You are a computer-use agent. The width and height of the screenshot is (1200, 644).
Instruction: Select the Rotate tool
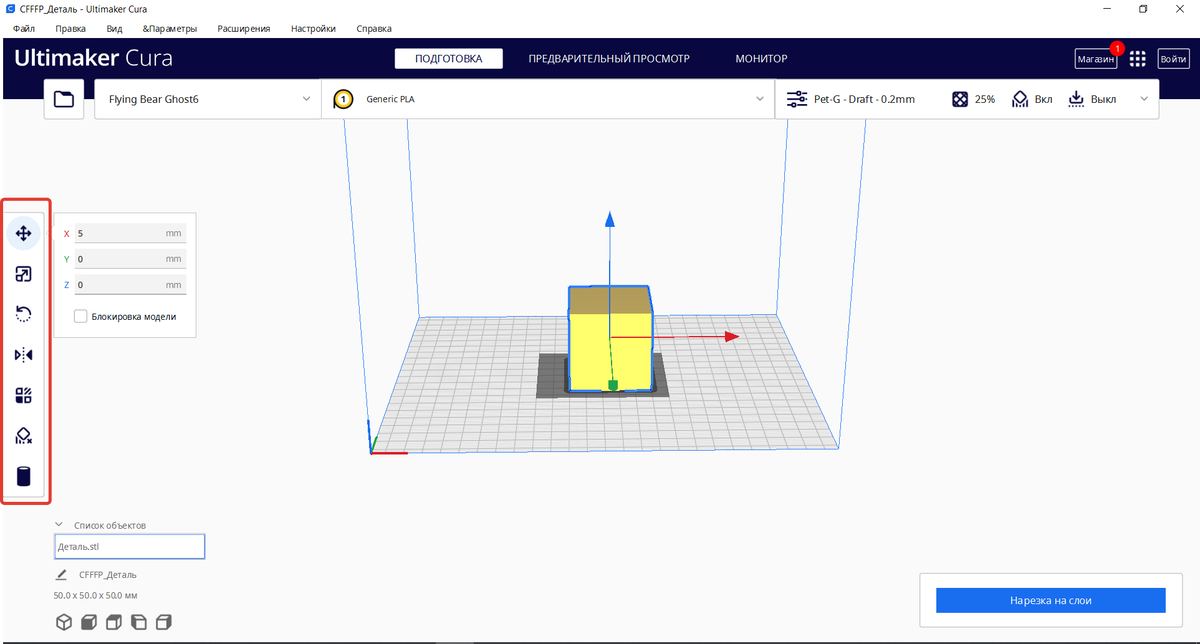(24, 314)
